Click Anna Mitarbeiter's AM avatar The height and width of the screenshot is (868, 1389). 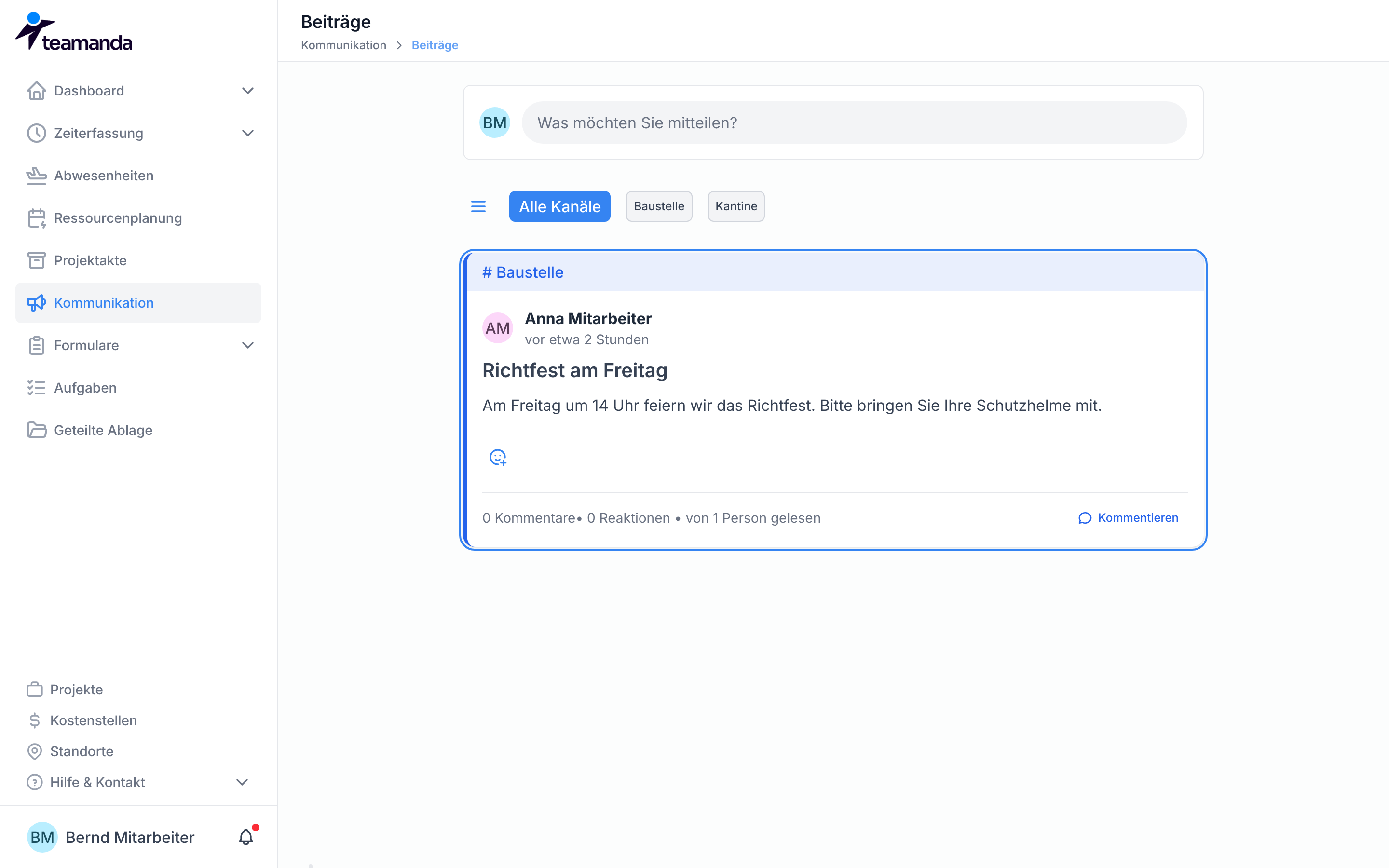click(x=498, y=328)
